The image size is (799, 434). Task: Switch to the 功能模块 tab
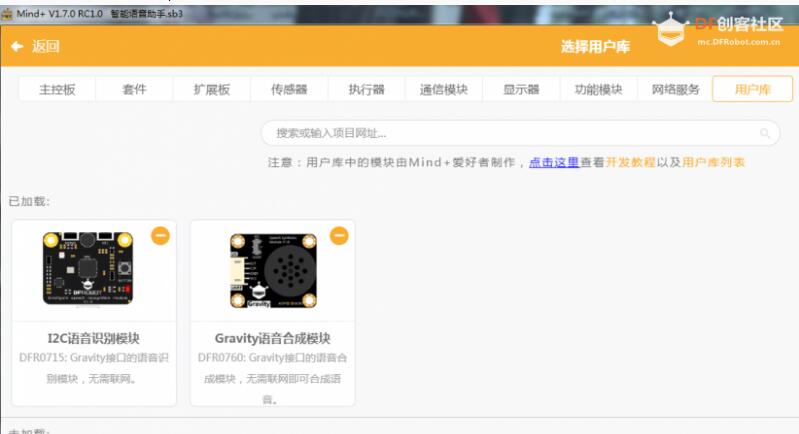point(598,89)
